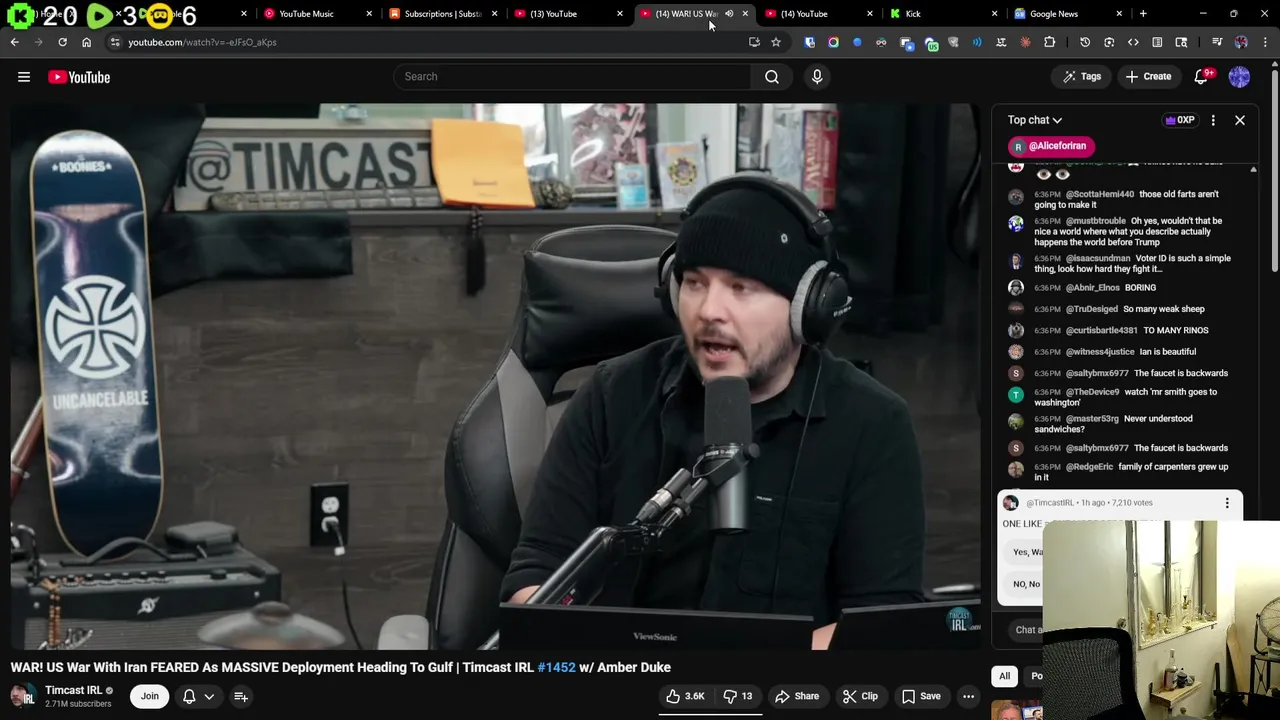Like the video (3.6K)
The height and width of the screenshot is (720, 1280).
685,696
